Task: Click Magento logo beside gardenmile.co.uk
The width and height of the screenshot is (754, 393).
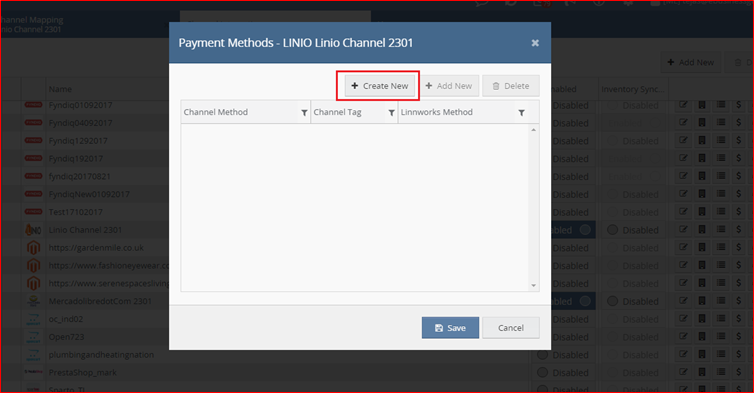Action: (33, 248)
